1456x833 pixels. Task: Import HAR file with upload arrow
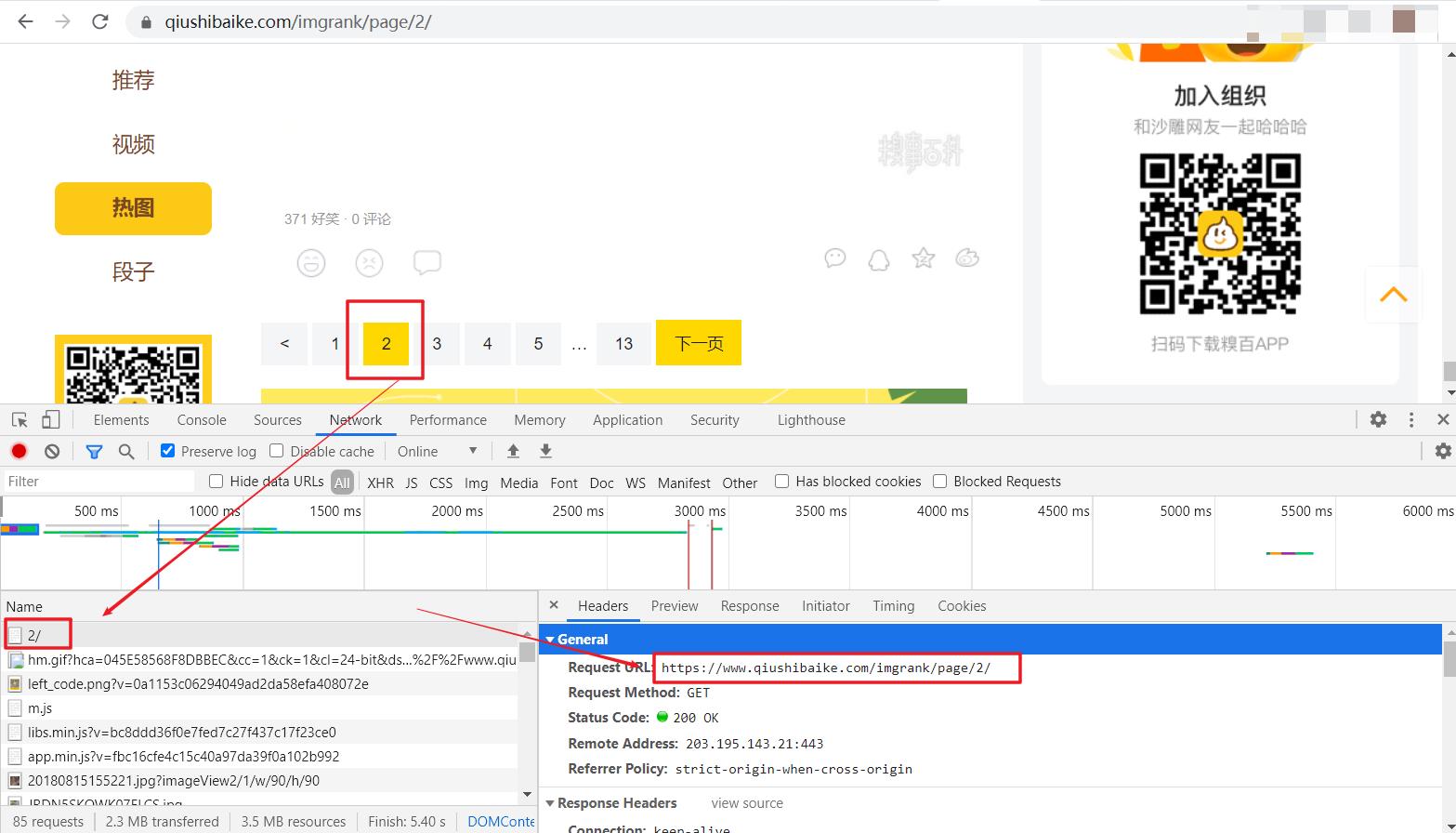513,451
